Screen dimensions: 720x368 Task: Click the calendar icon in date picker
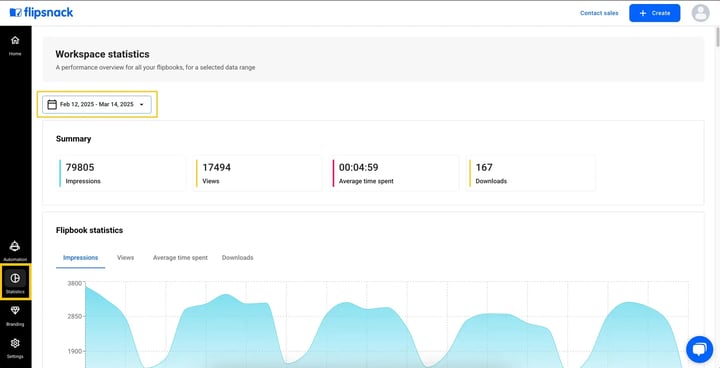click(x=52, y=105)
